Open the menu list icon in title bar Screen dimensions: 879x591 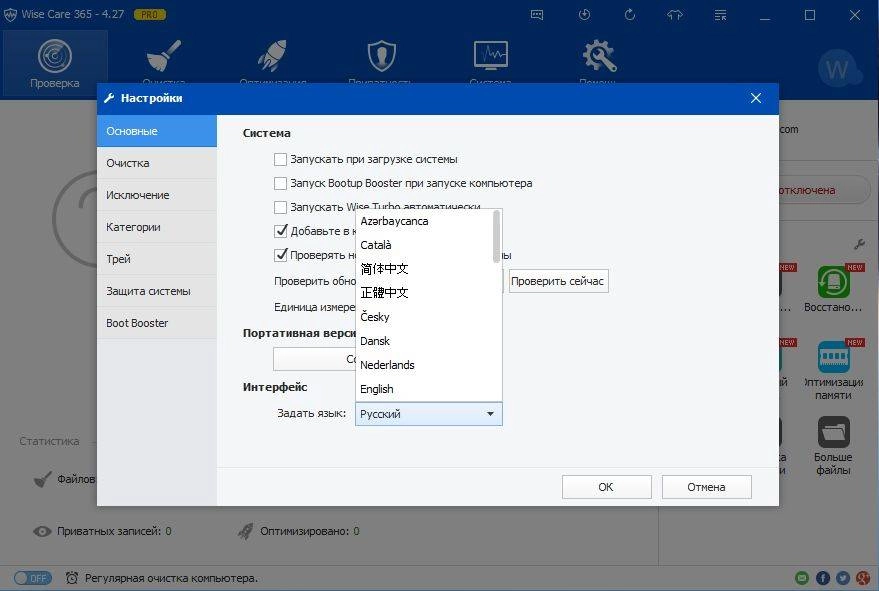tap(720, 15)
